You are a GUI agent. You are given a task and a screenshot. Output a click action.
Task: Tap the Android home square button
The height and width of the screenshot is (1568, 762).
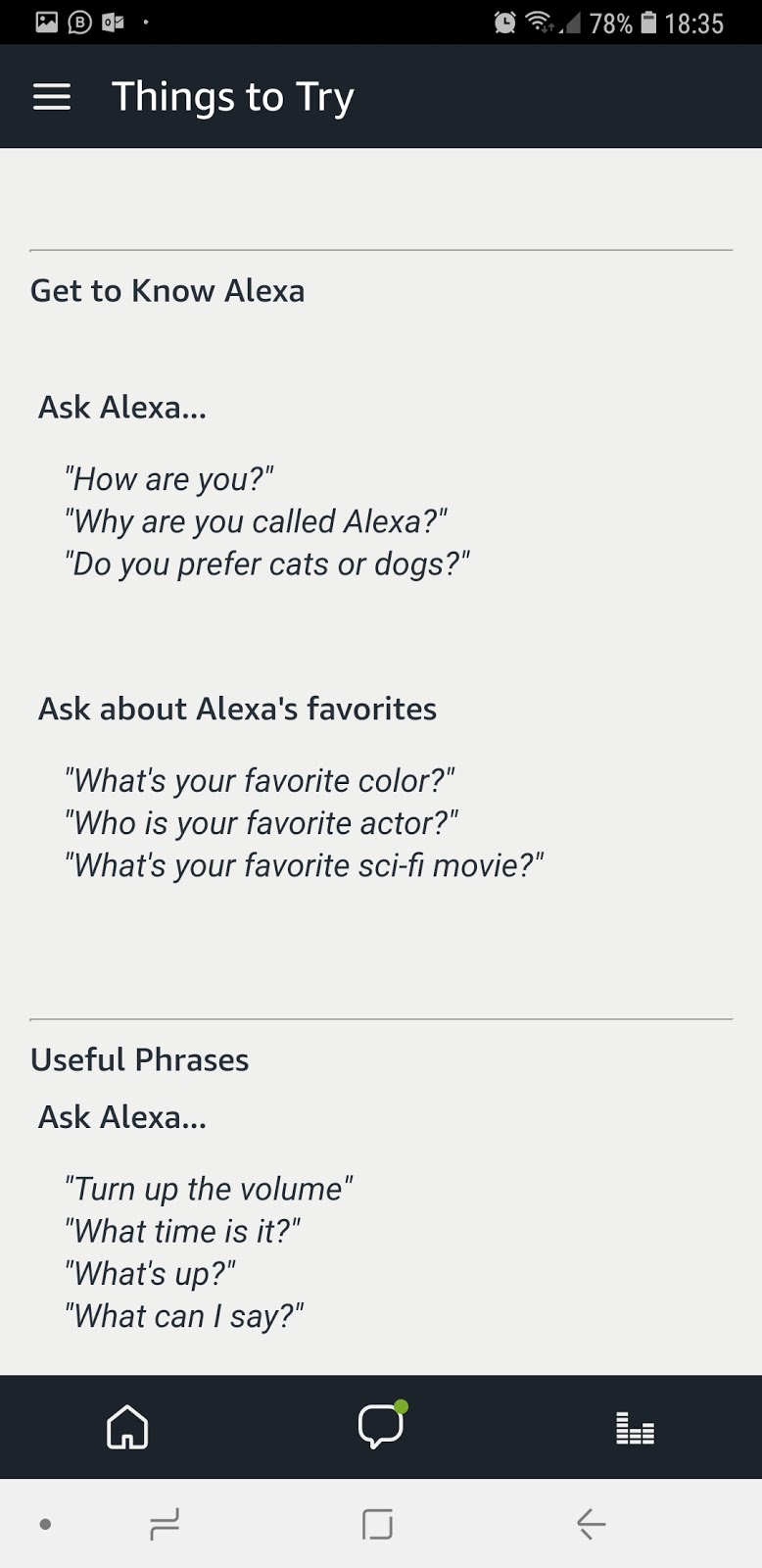click(377, 1524)
